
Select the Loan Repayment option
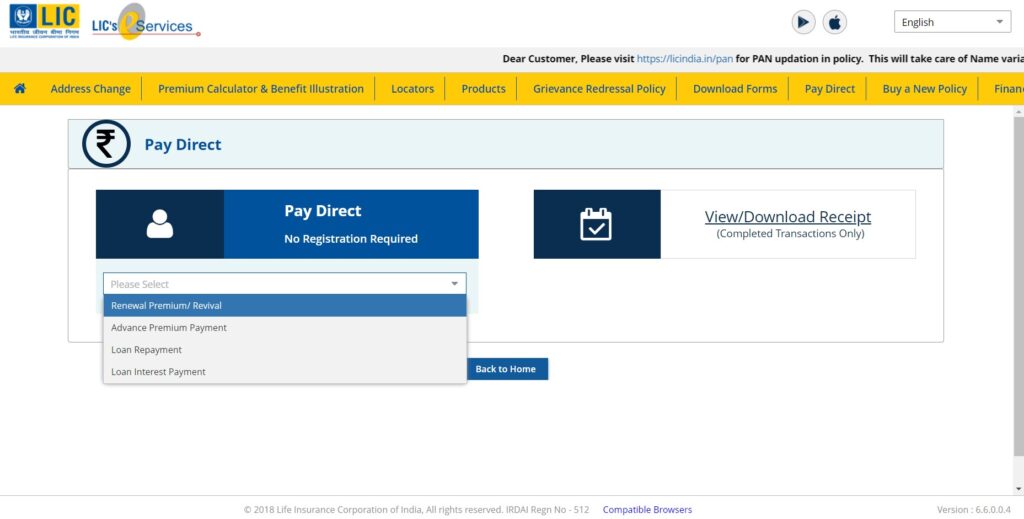pyautogui.click(x=285, y=350)
